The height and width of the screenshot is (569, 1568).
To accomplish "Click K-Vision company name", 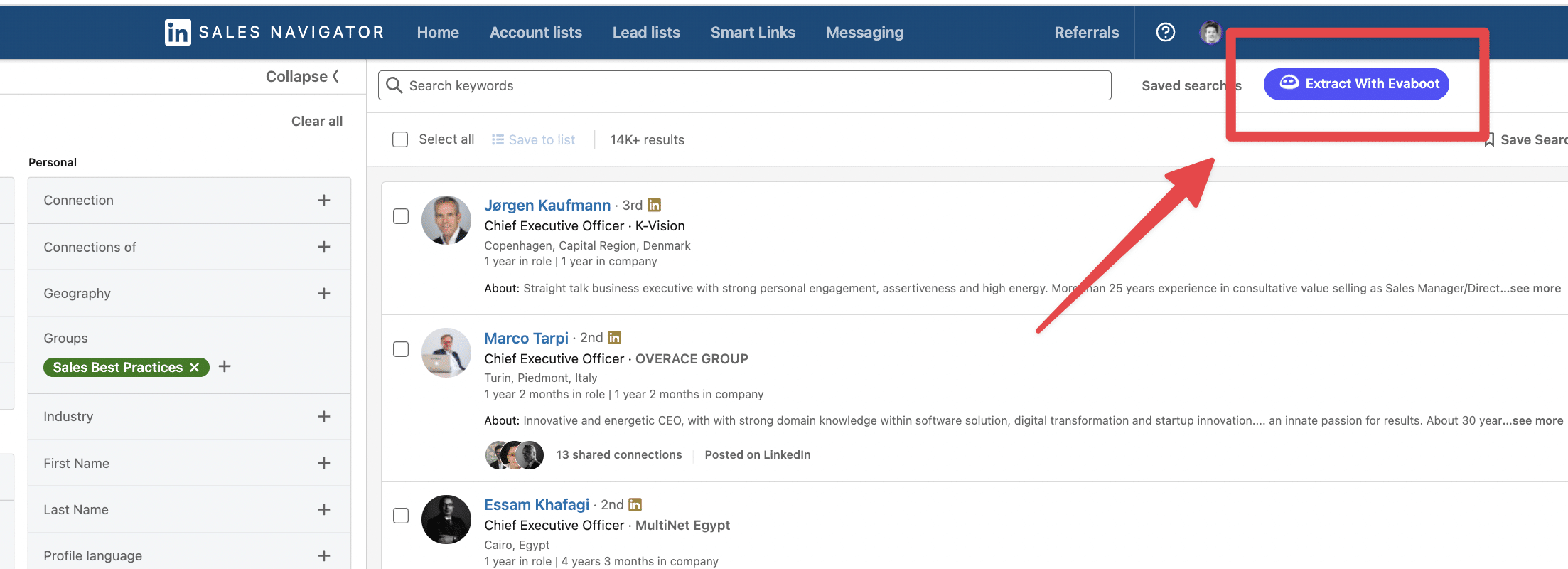I will (660, 225).
